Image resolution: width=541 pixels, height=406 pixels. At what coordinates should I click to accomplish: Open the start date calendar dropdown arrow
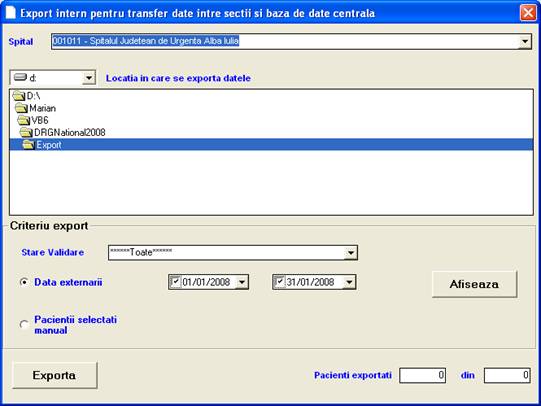[242, 282]
